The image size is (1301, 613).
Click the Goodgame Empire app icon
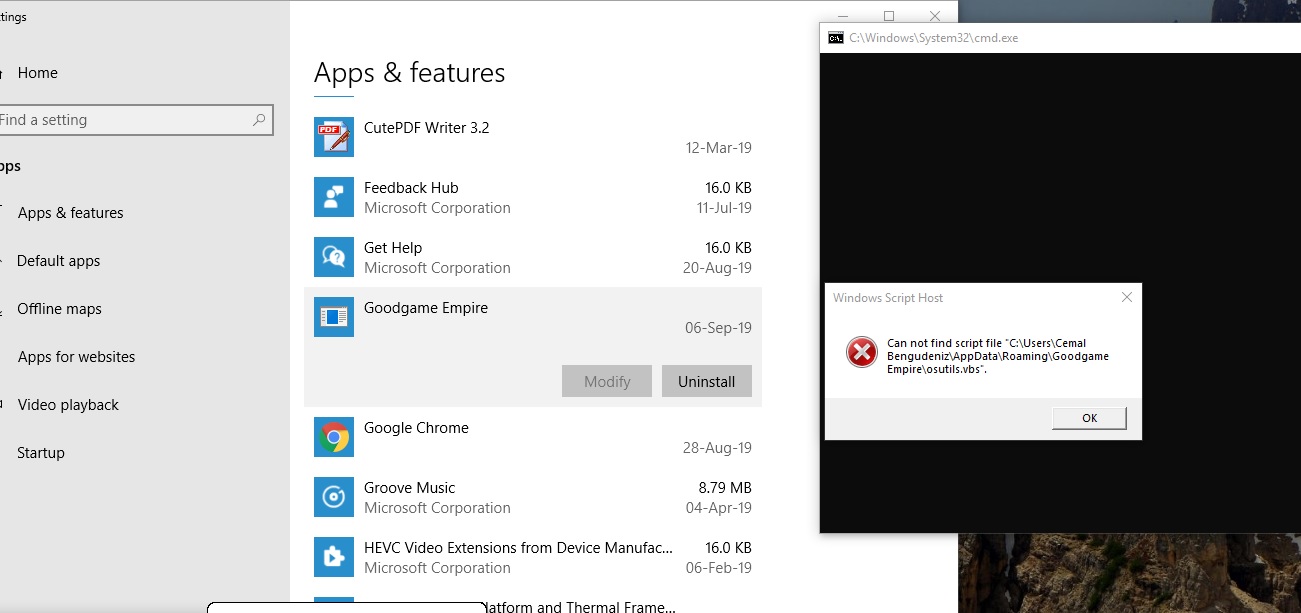[334, 317]
